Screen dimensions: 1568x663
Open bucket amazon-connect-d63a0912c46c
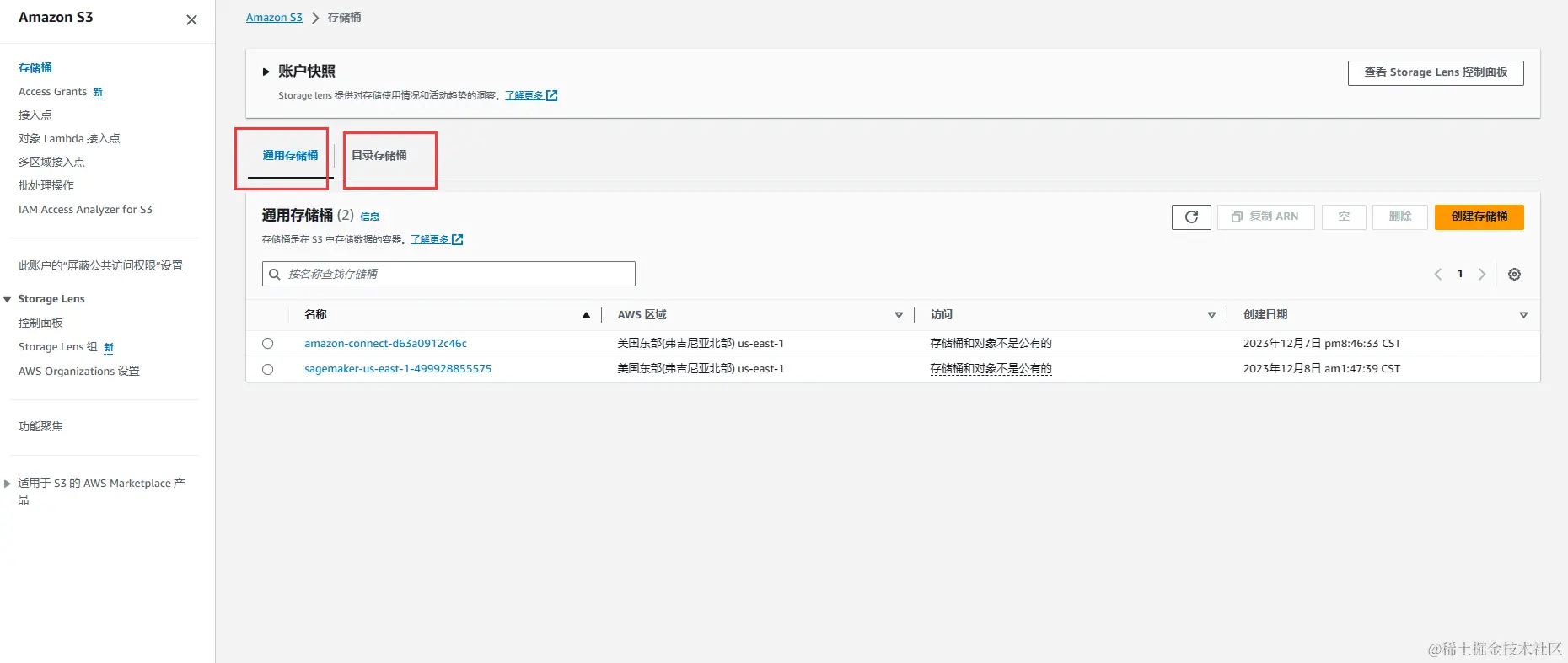coord(385,343)
